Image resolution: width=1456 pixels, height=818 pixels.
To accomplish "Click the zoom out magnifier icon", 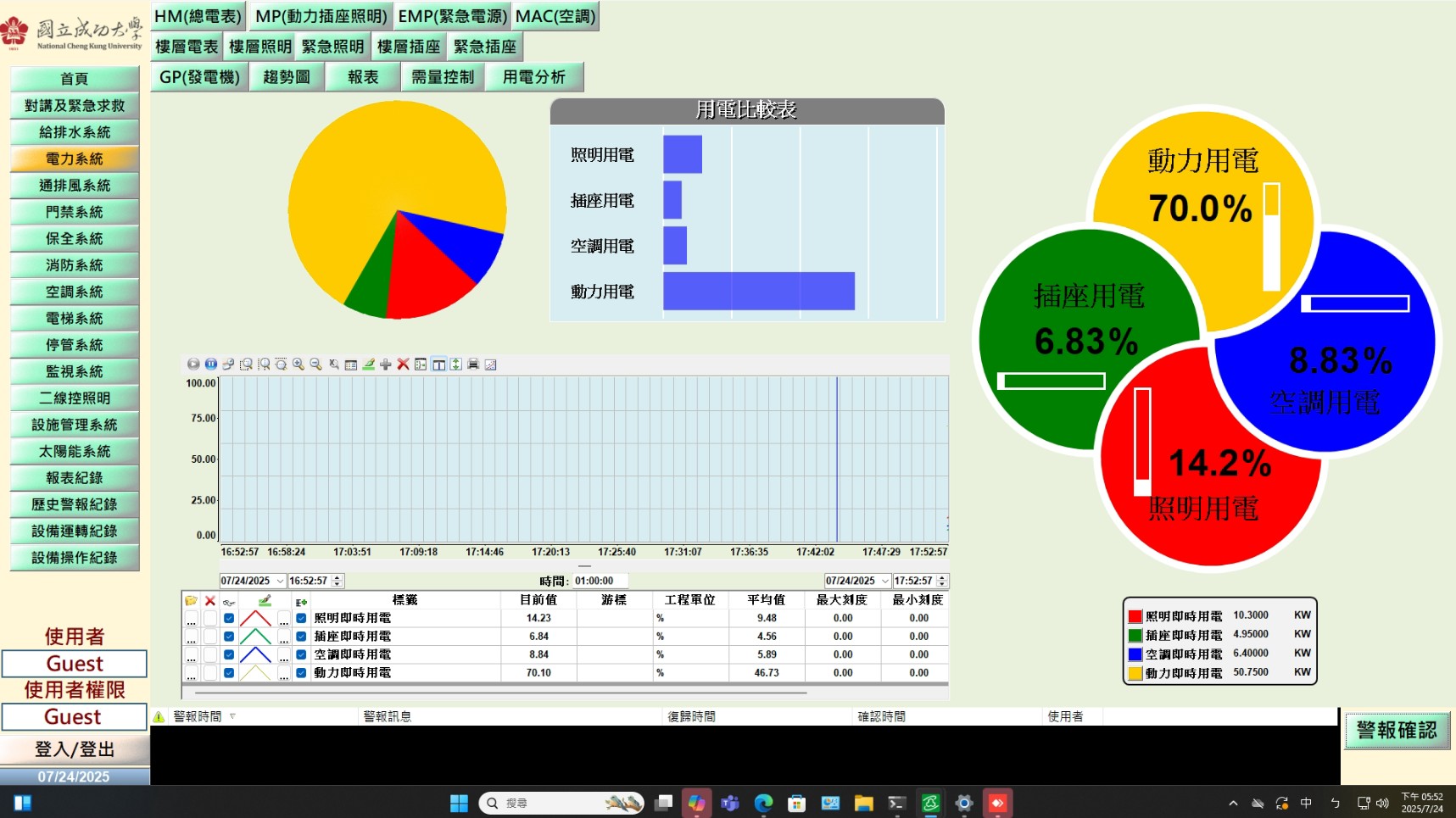I will (315, 364).
